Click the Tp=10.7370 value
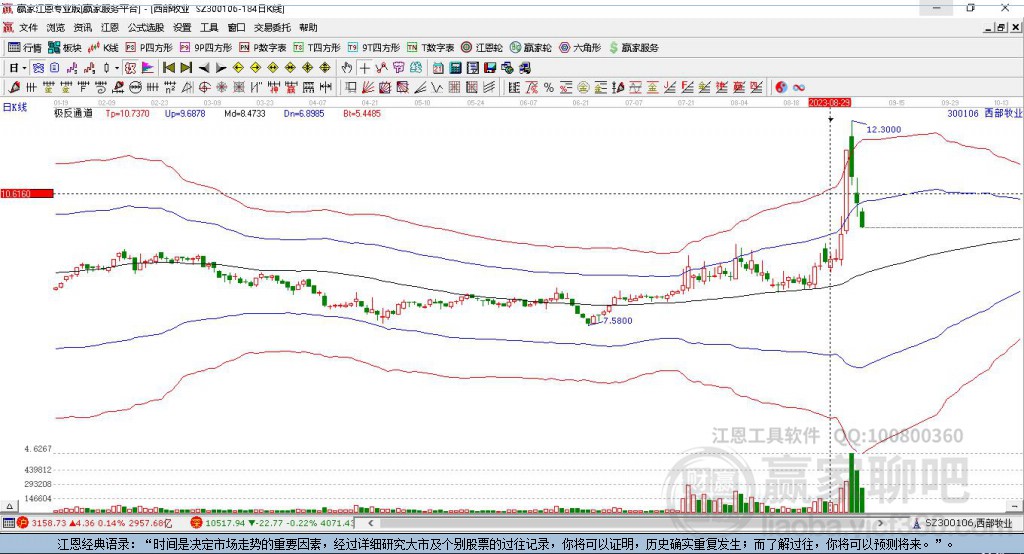1024x554 pixels. [x=127, y=114]
